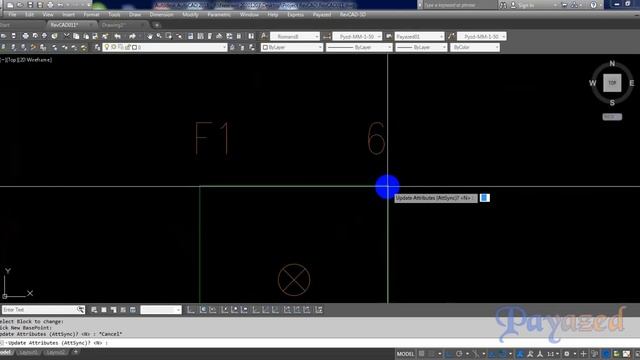Screen dimensions: 640x360
Task: Open the Modify menu
Action: [x=190, y=14]
